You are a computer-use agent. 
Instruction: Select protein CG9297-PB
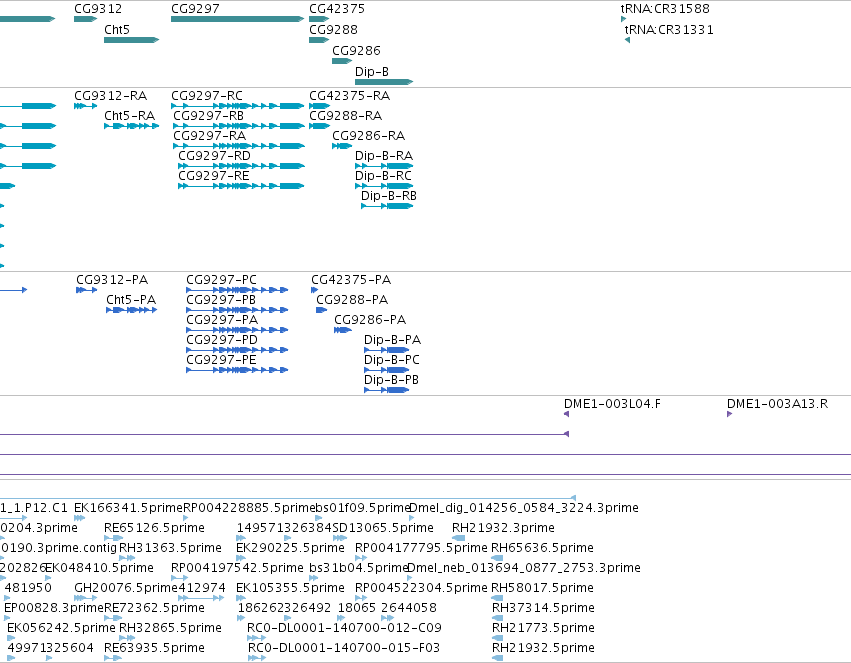point(221,301)
